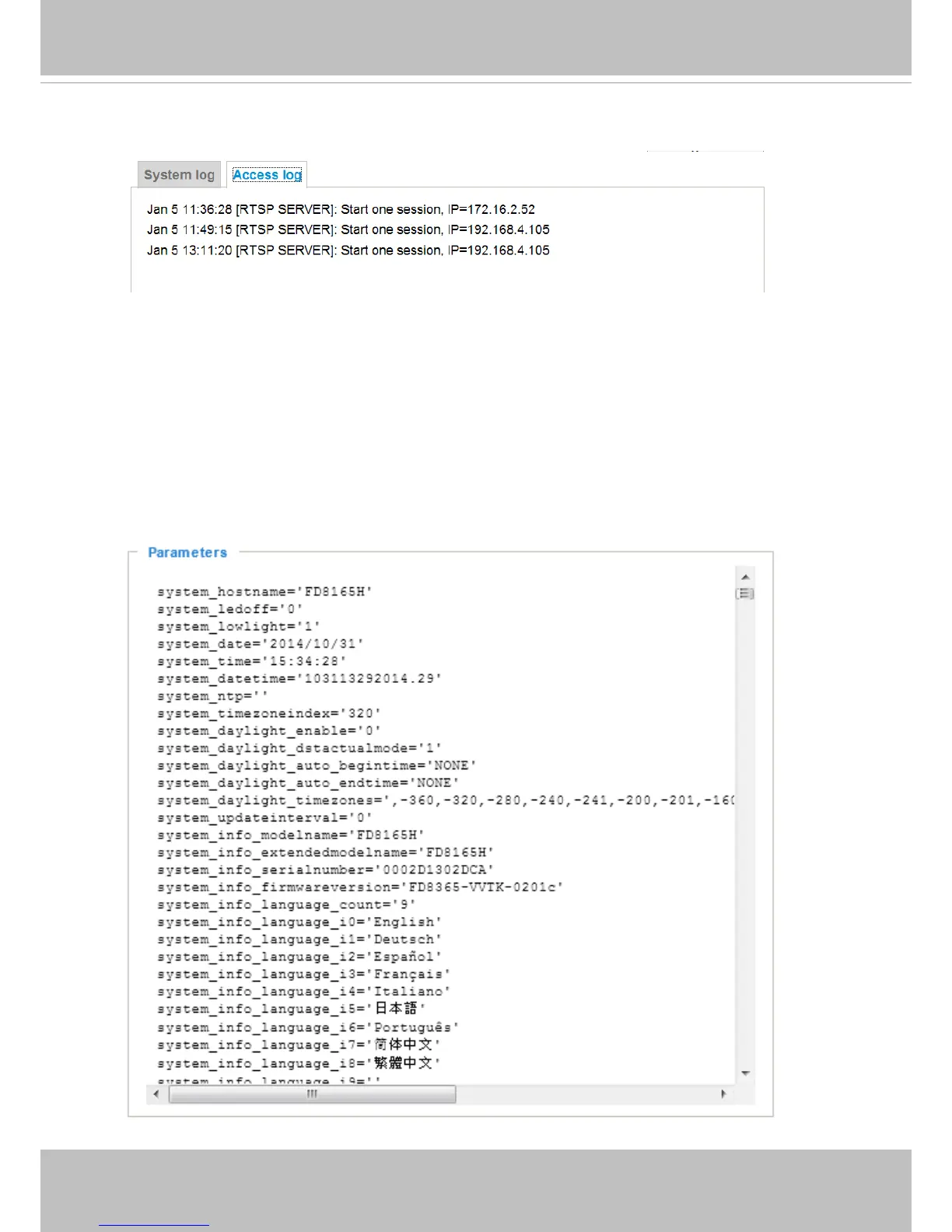Viewport: 952px width, 1232px height.
Task: Click the system_timezoneindex='320' parameter line
Action: pos(269,713)
